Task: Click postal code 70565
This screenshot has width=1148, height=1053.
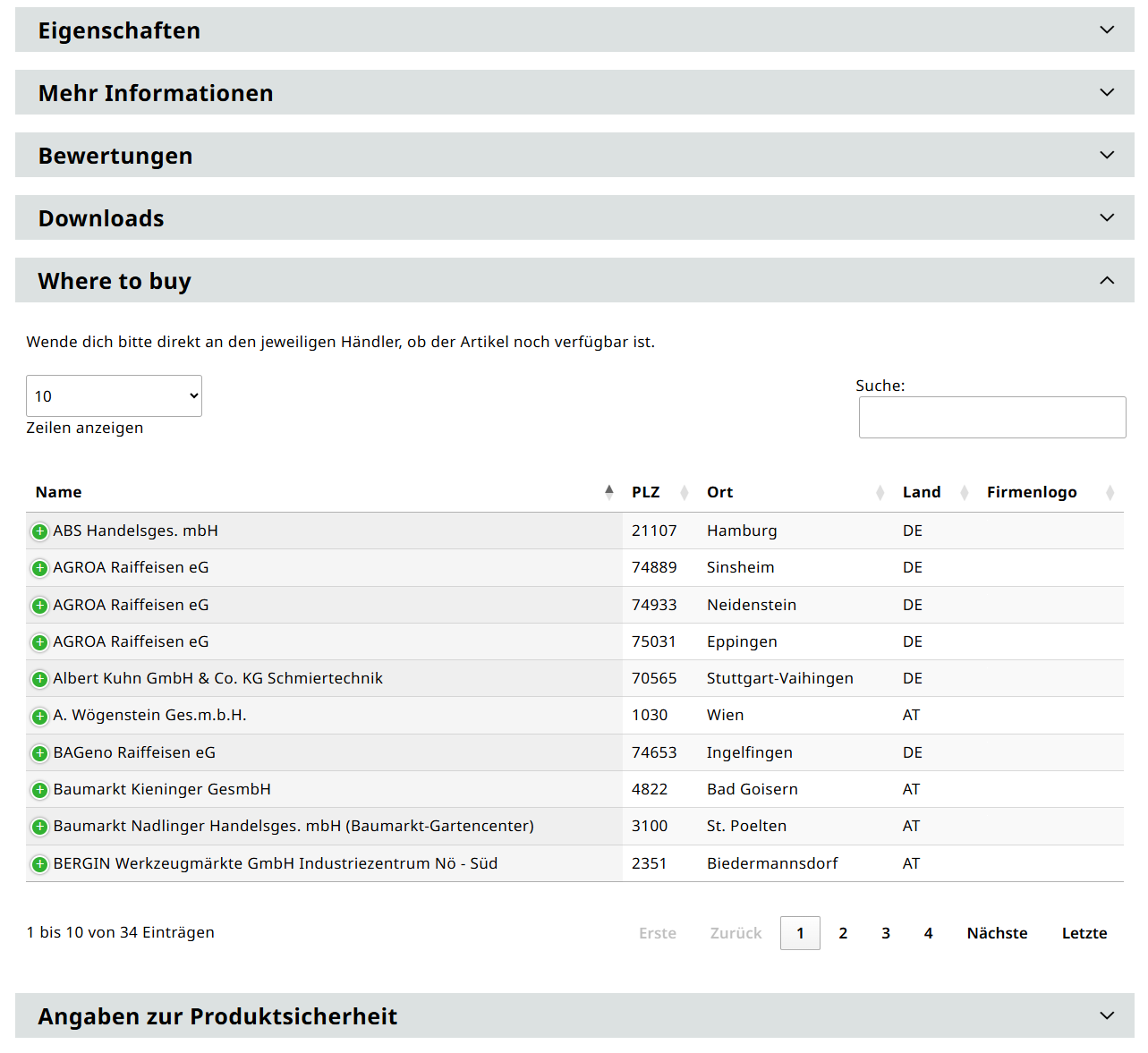Action: click(654, 678)
